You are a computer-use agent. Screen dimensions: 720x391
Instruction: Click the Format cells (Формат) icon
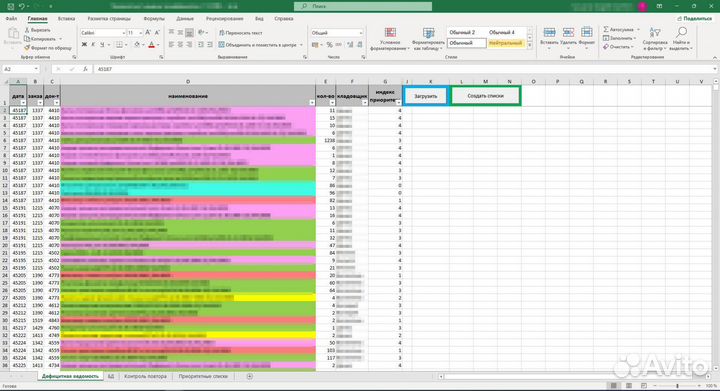coord(586,33)
